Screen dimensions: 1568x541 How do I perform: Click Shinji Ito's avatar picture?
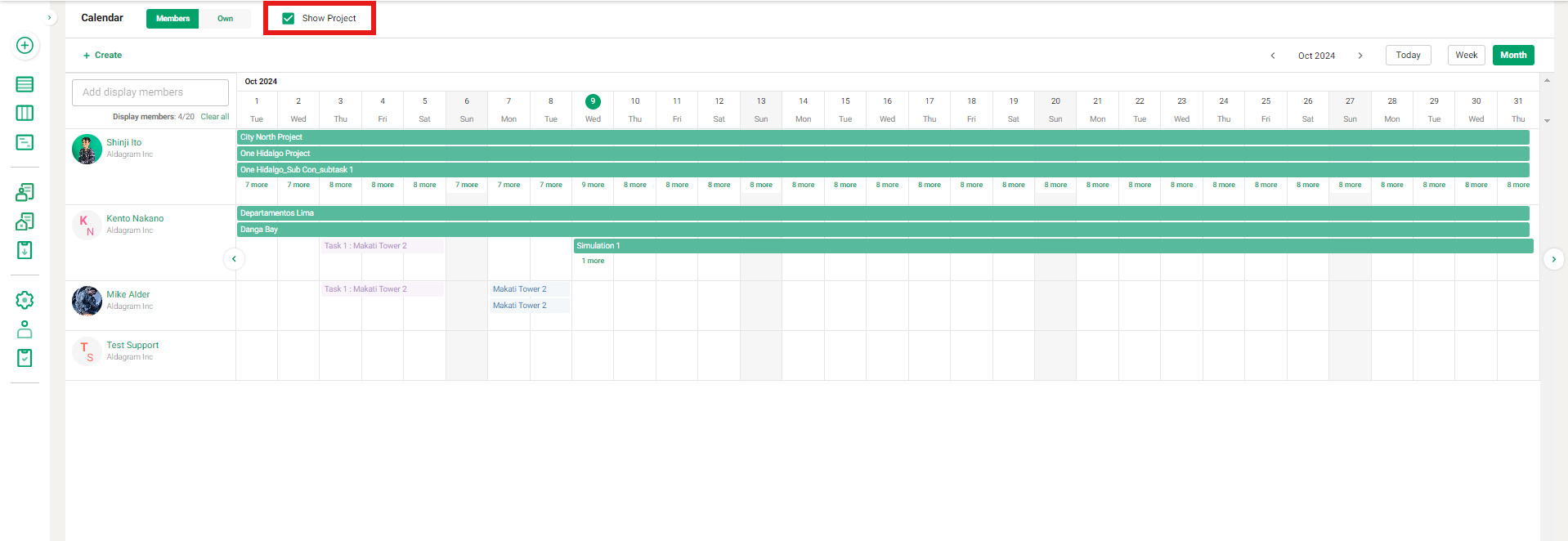tap(87, 149)
